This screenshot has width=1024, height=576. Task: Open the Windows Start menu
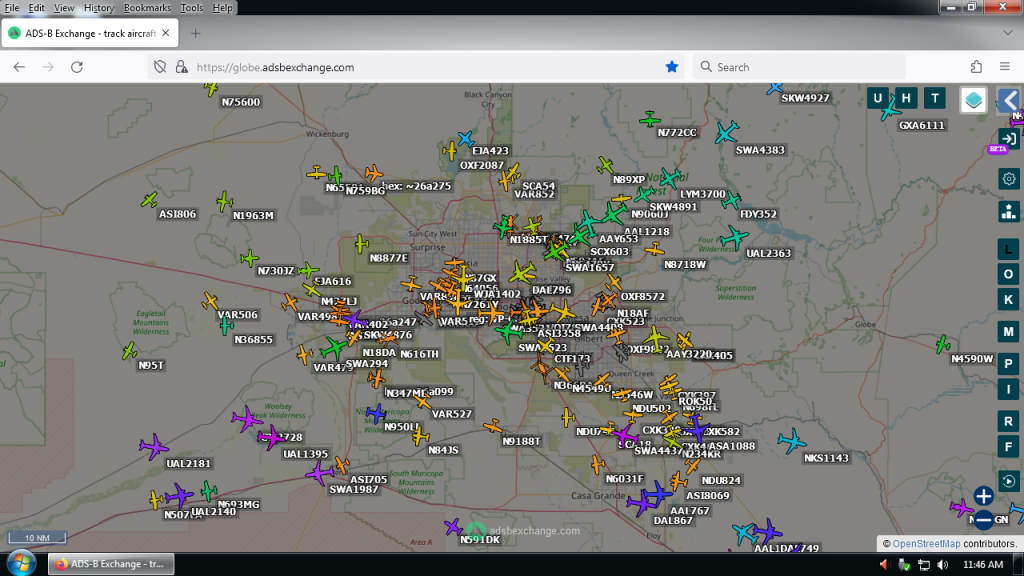coord(21,563)
